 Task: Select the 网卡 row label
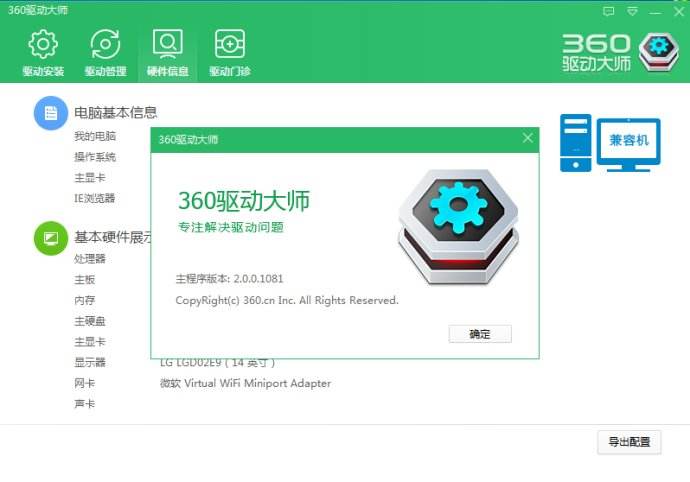click(84, 383)
